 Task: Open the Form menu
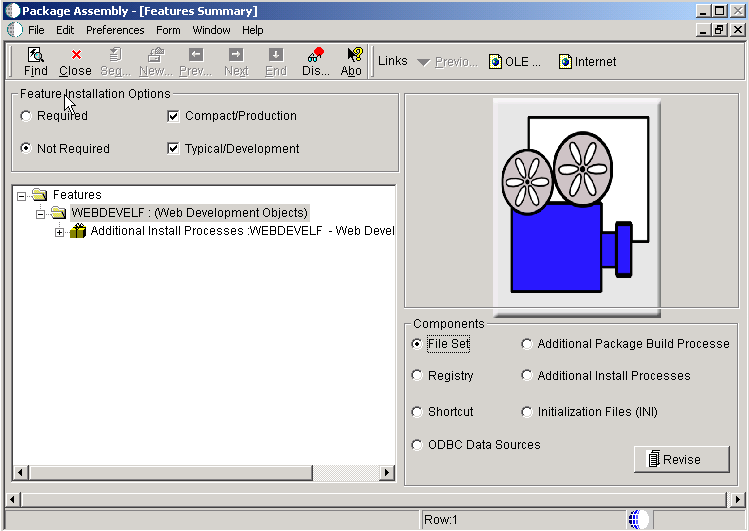(x=168, y=30)
